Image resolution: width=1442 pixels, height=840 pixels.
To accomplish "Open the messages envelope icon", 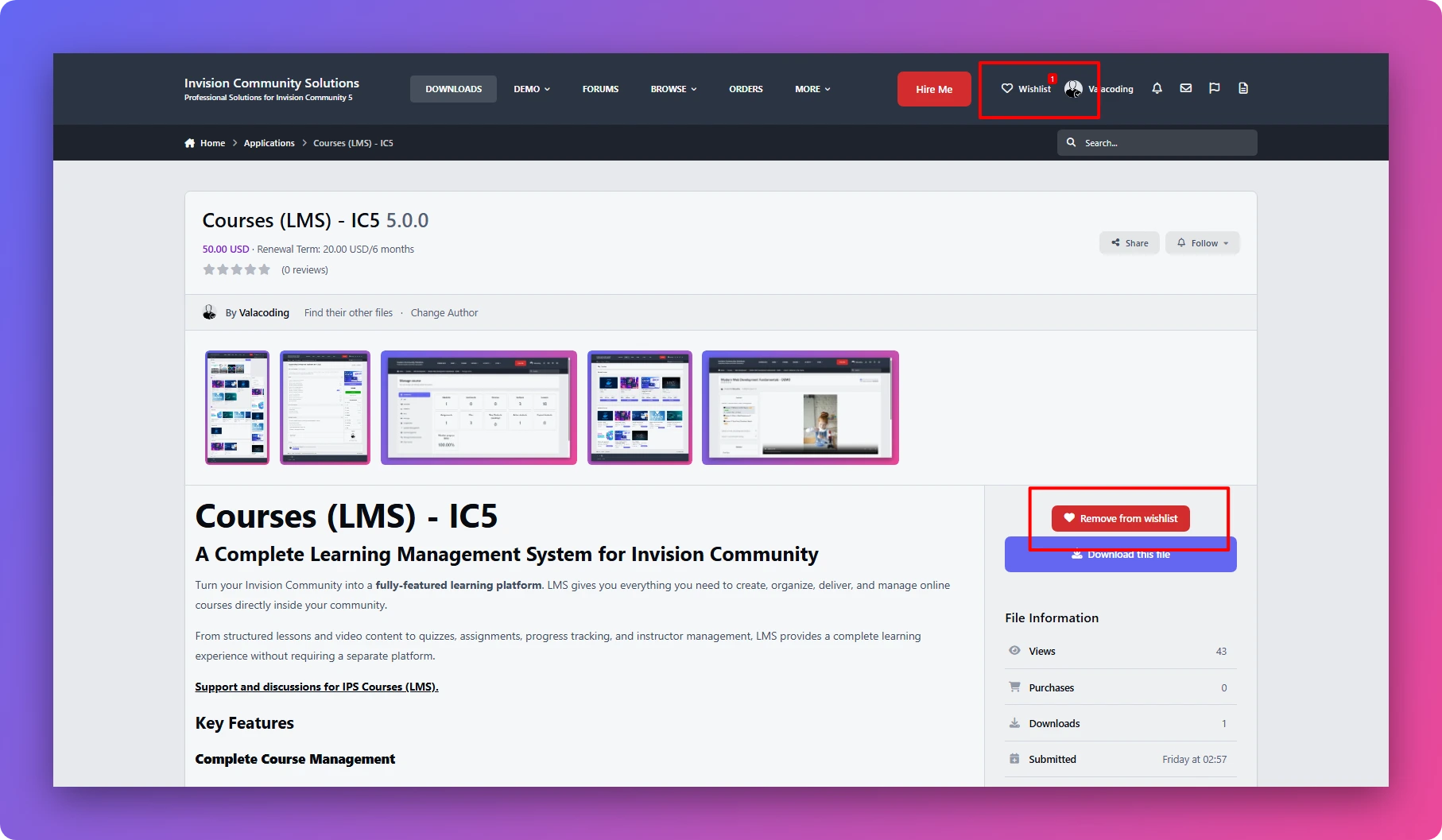I will 1185,88.
